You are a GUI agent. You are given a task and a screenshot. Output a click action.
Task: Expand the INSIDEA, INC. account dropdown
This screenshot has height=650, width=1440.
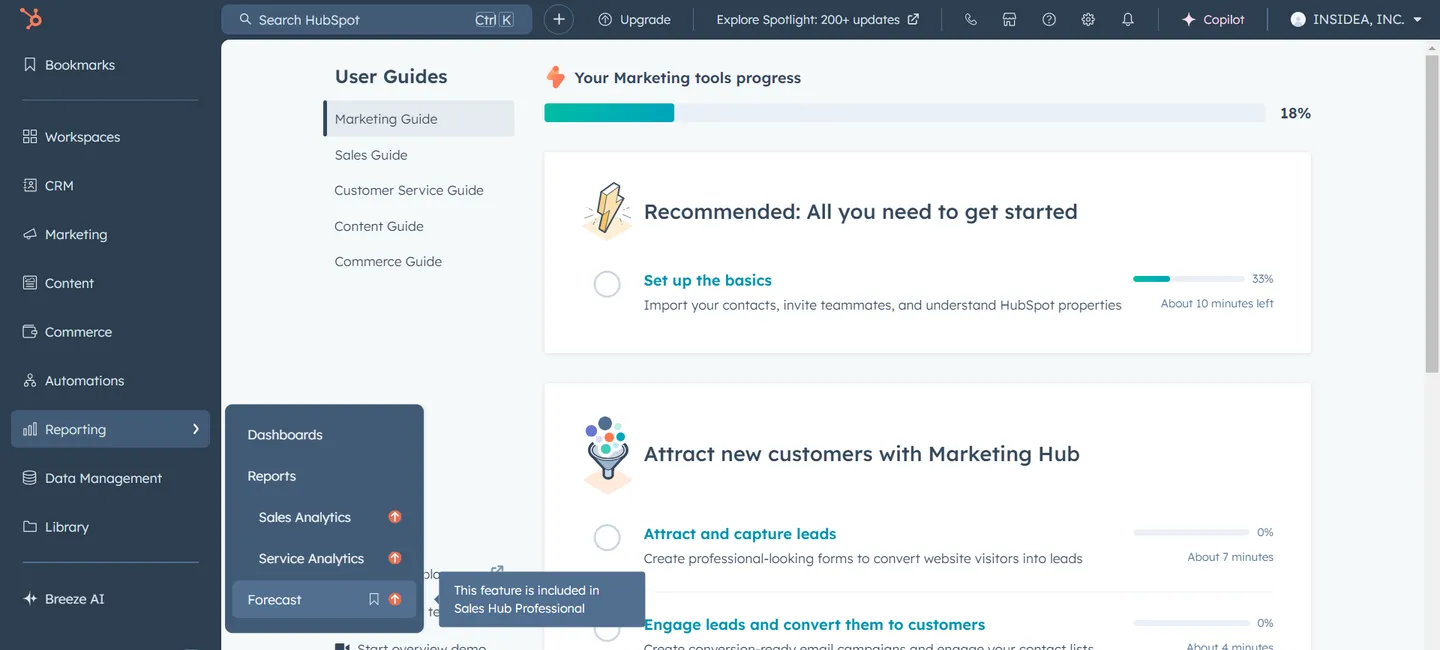point(1355,19)
